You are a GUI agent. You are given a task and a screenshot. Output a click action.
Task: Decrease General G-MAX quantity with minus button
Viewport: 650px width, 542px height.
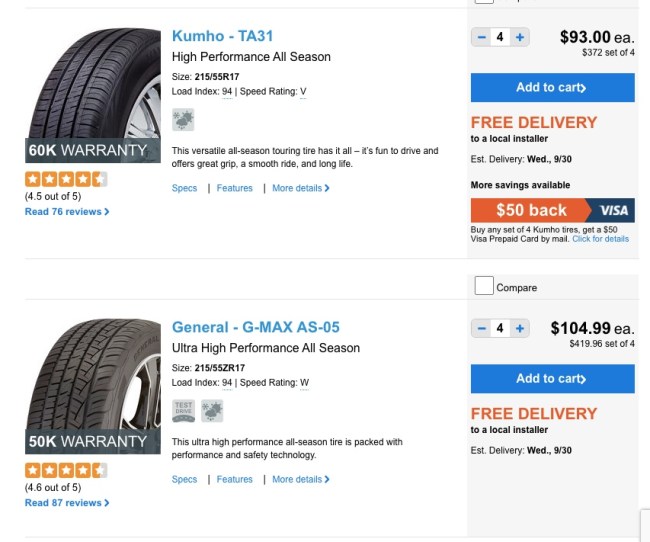481,328
